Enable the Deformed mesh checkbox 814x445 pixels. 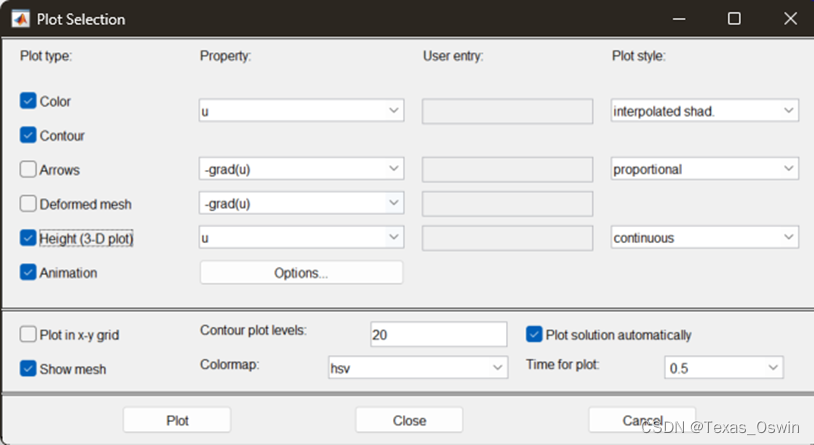28,204
